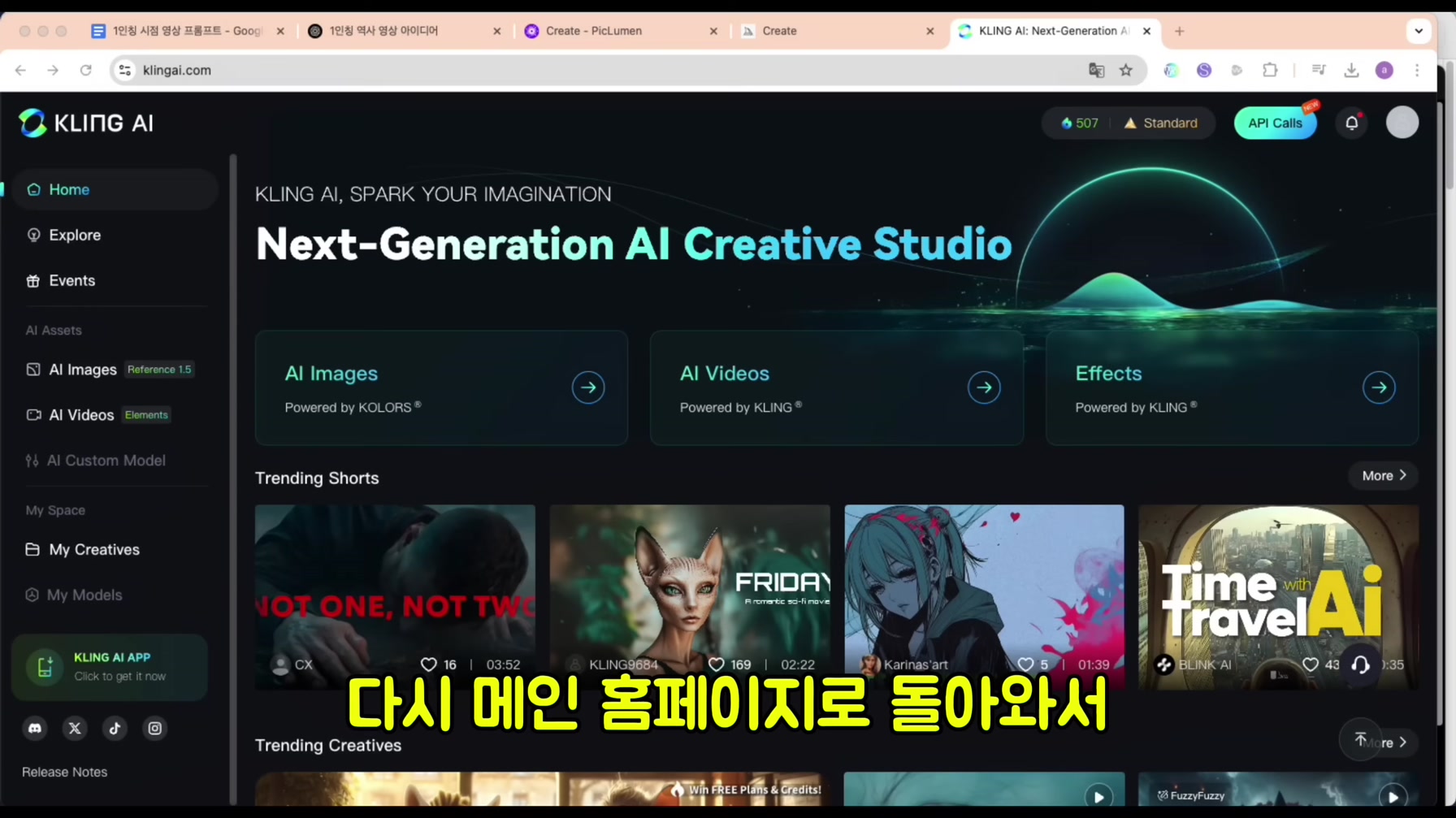Image resolution: width=1456 pixels, height=818 pixels.
Task: Click the API Calls button
Action: click(x=1275, y=123)
